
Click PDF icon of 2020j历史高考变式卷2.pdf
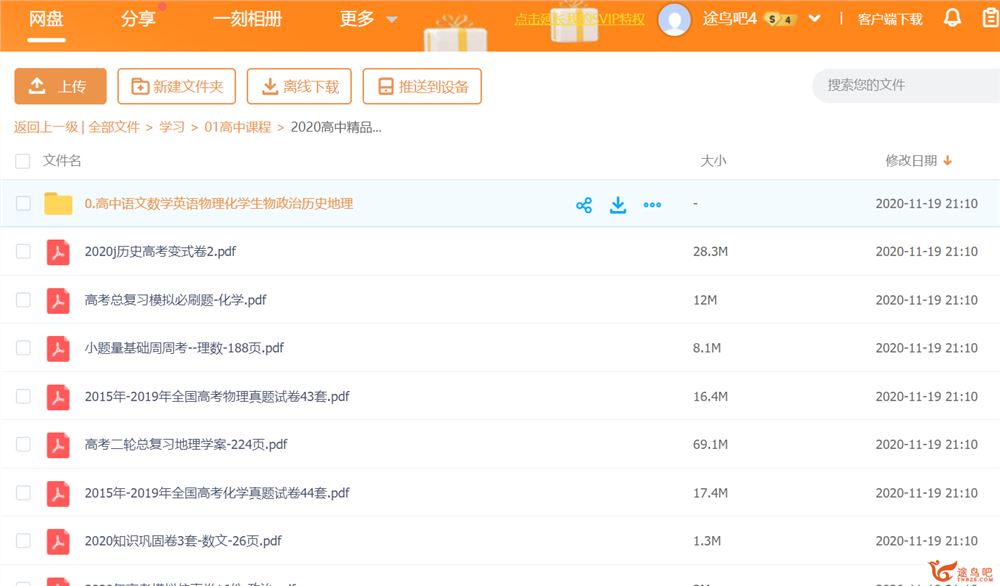[59, 252]
